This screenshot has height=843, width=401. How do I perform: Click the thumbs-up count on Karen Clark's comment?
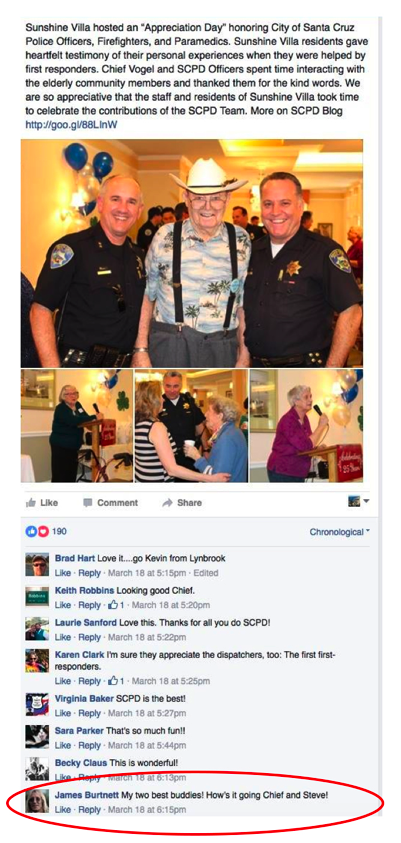pos(116,681)
